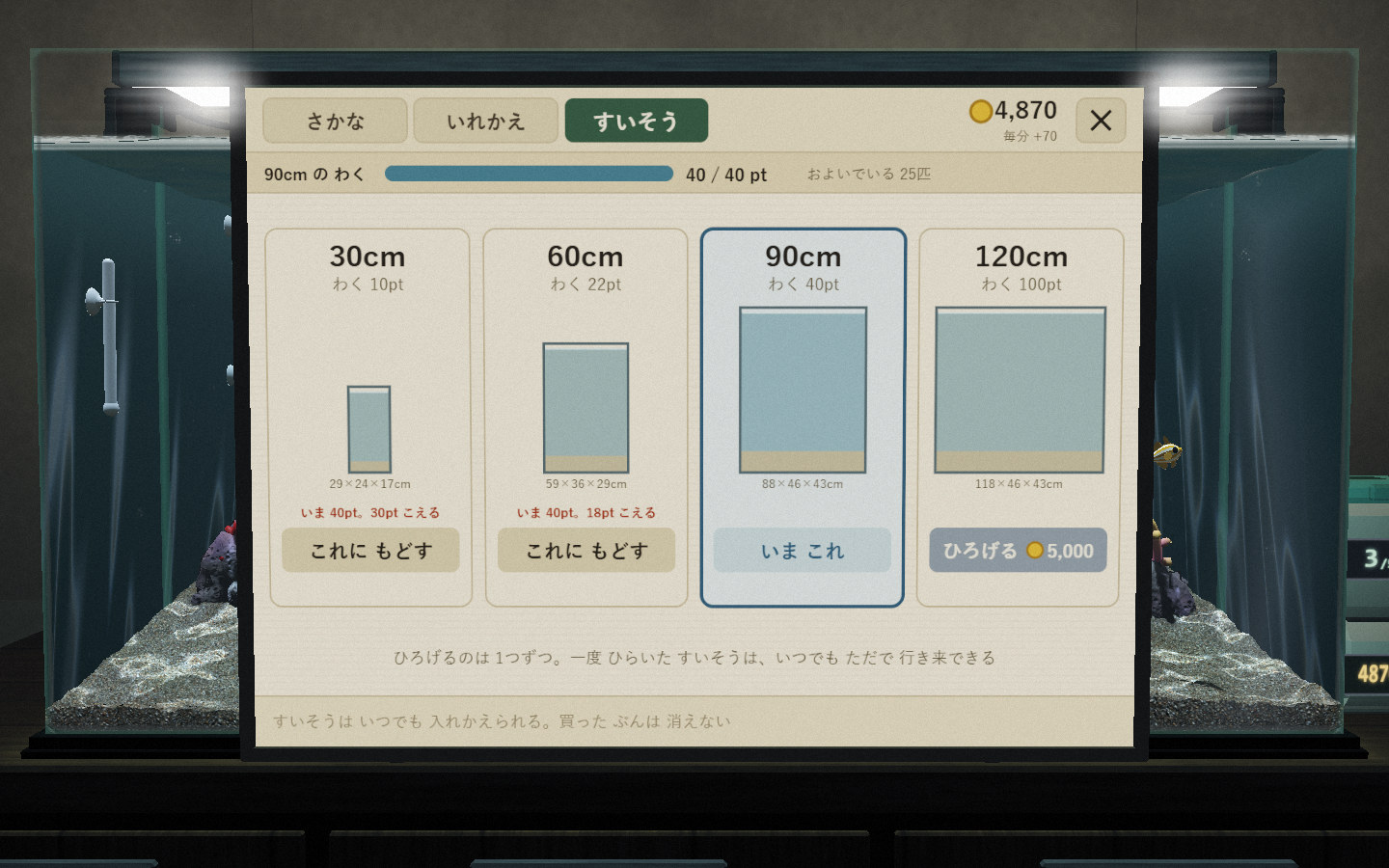This screenshot has width=1389, height=868.
Task: Click the 29×24×17cm dimension text
Action: pos(369,484)
